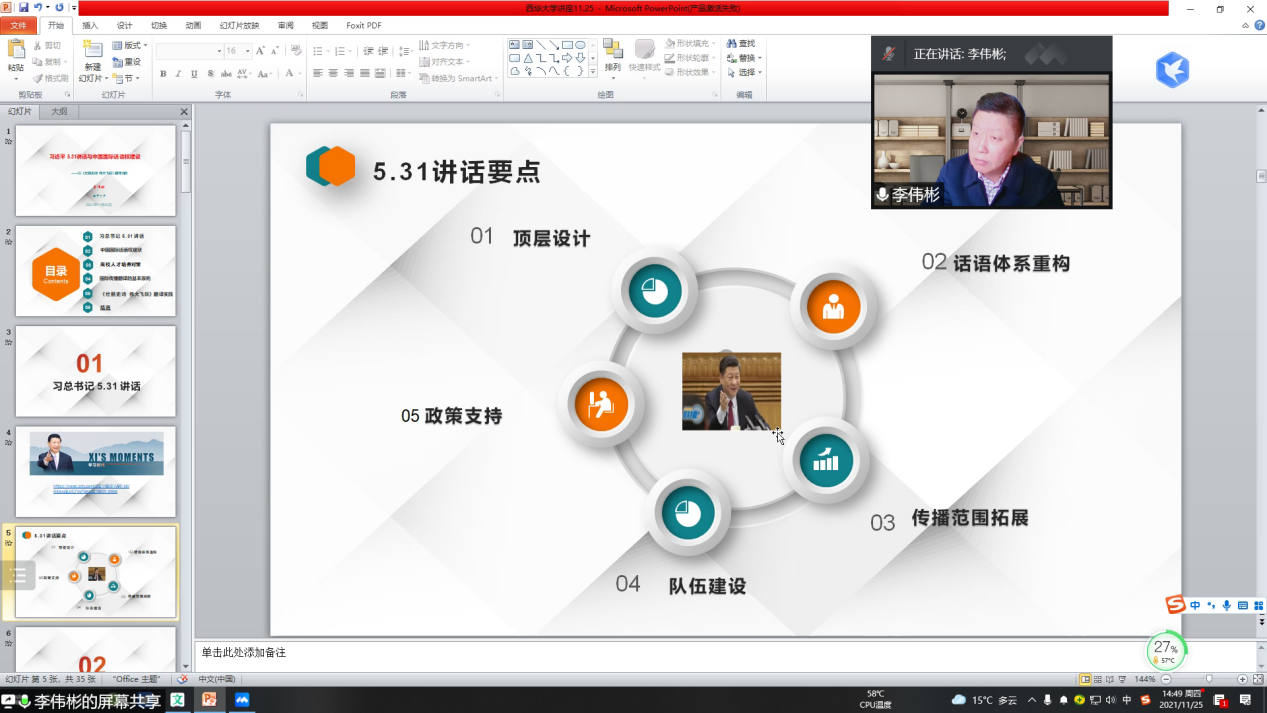
Task: Toggle underline text formatting
Action: tap(194, 74)
